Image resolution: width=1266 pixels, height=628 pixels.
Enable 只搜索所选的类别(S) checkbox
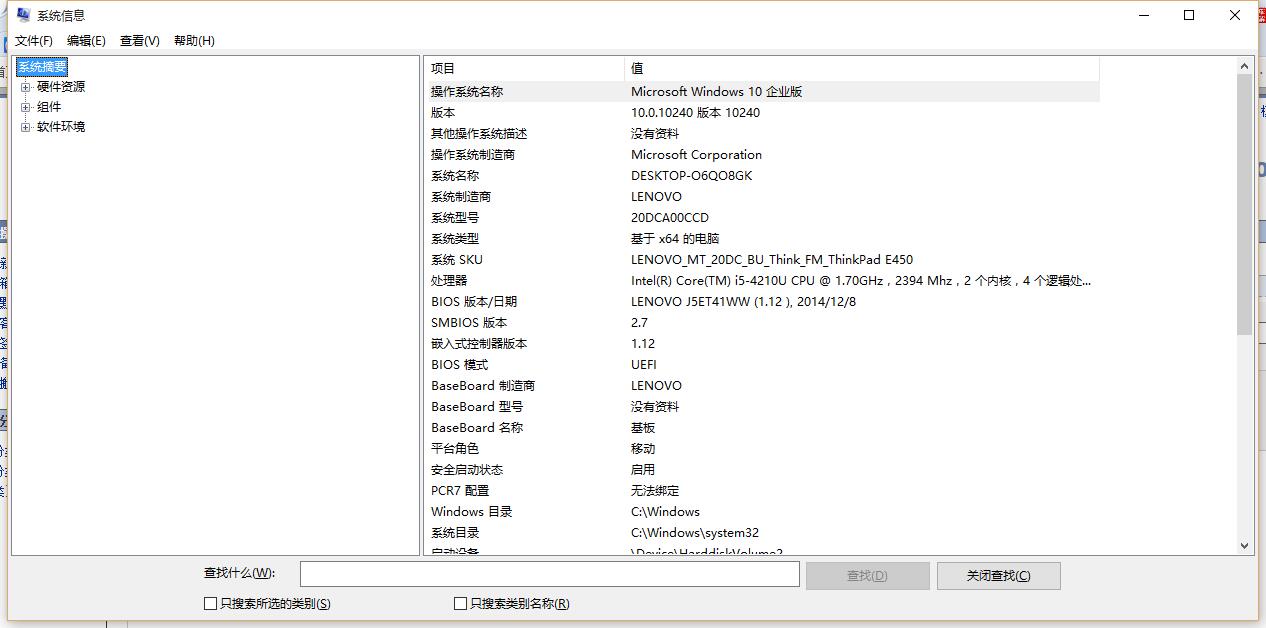[210, 604]
